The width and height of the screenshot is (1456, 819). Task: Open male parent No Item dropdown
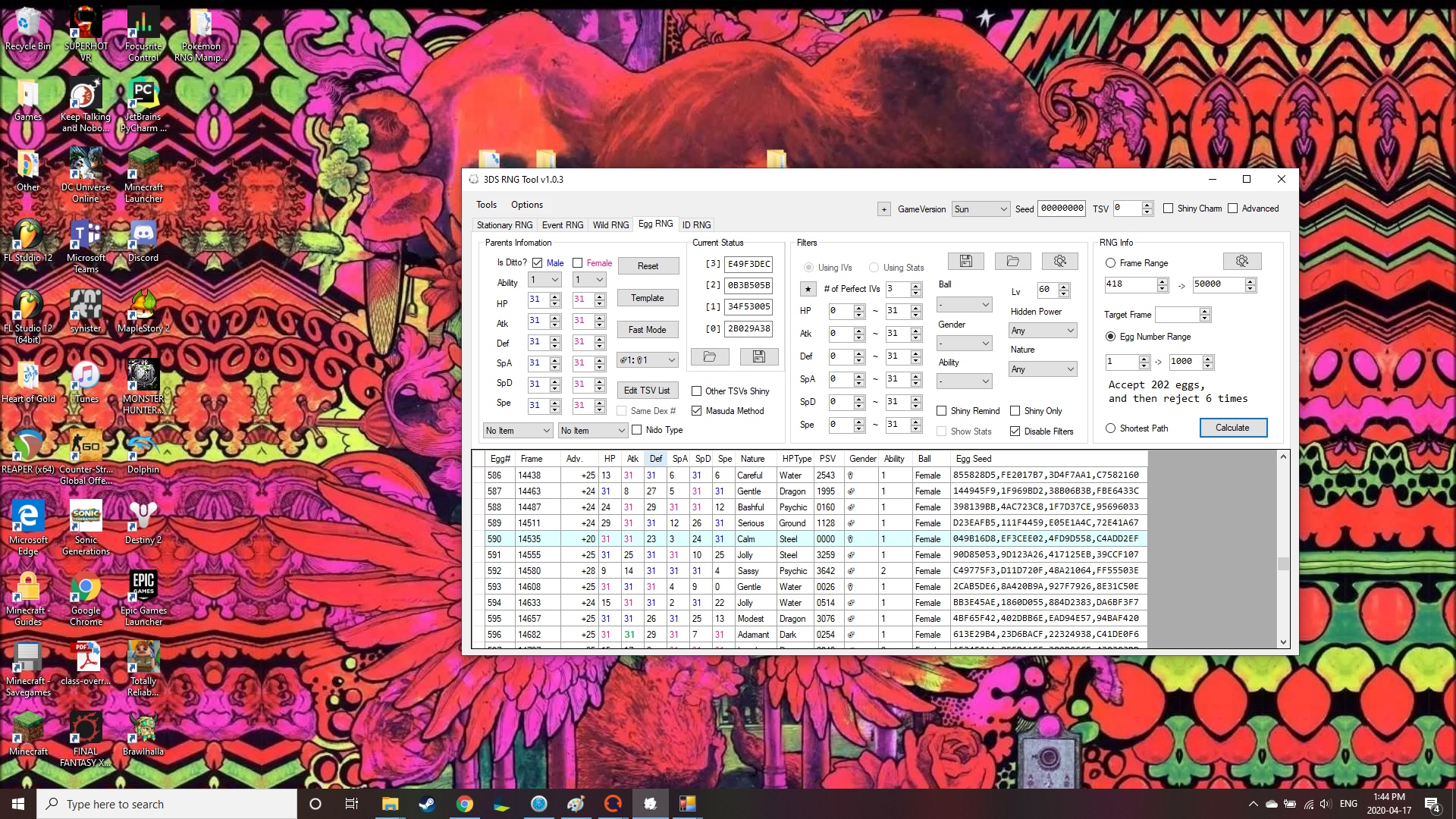coord(518,431)
